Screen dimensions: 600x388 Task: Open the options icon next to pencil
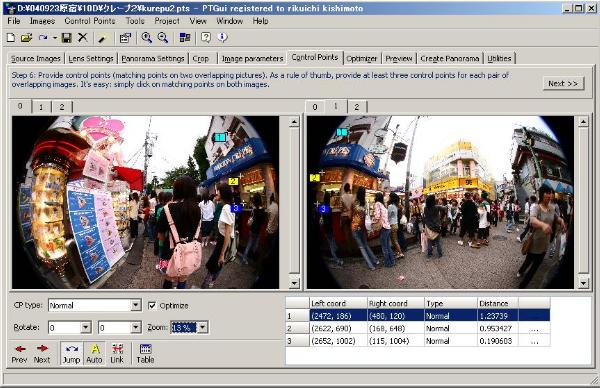126,37
